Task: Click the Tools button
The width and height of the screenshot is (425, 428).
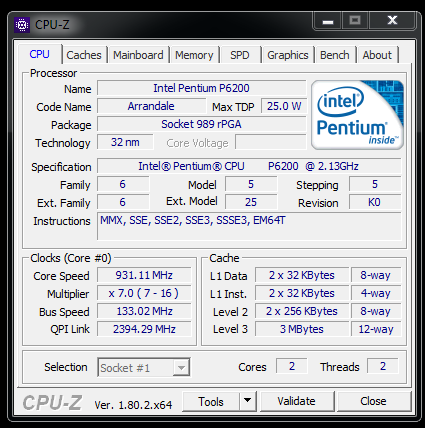Action: coord(211,401)
